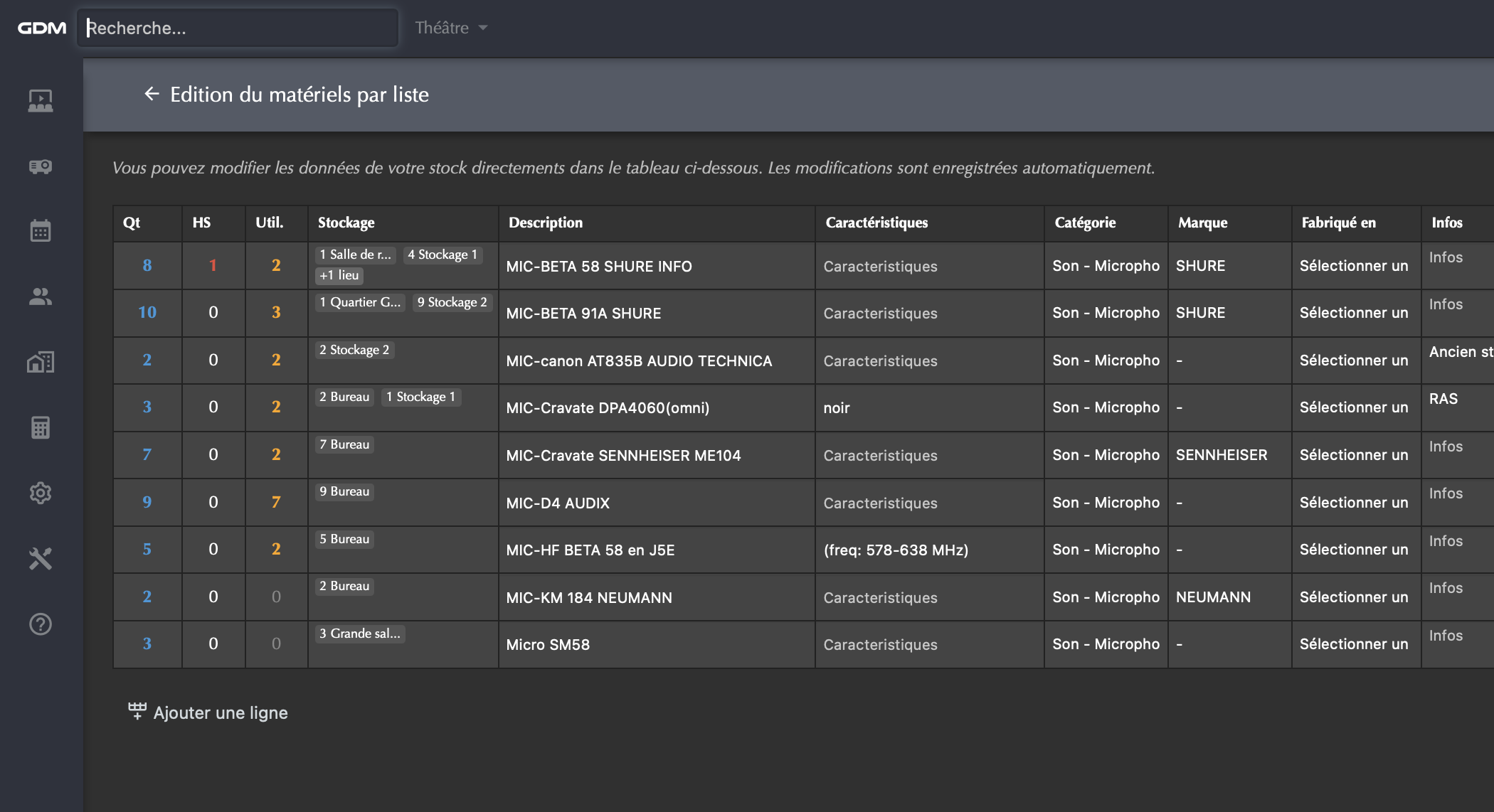Open the help question mark icon
The image size is (1494, 812).
pos(41,624)
